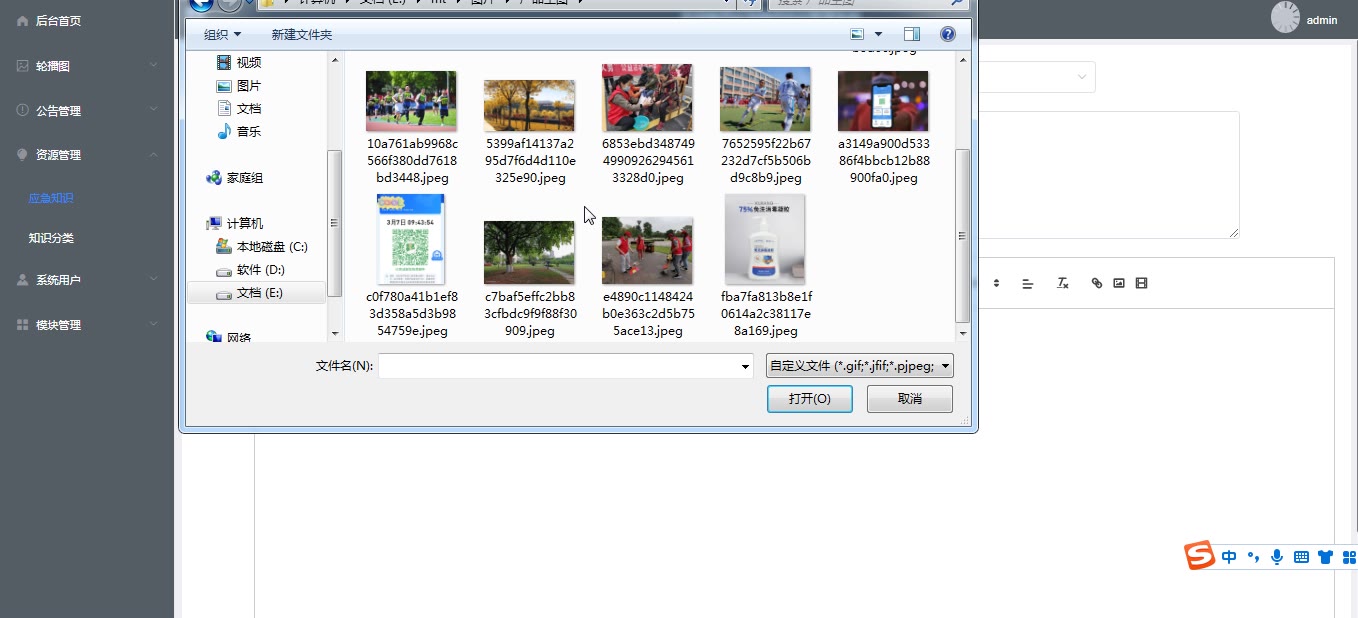
Task: Select file 6853ebd3487494990926294561 3328d0.jpeg thumbnail
Action: [x=647, y=98]
